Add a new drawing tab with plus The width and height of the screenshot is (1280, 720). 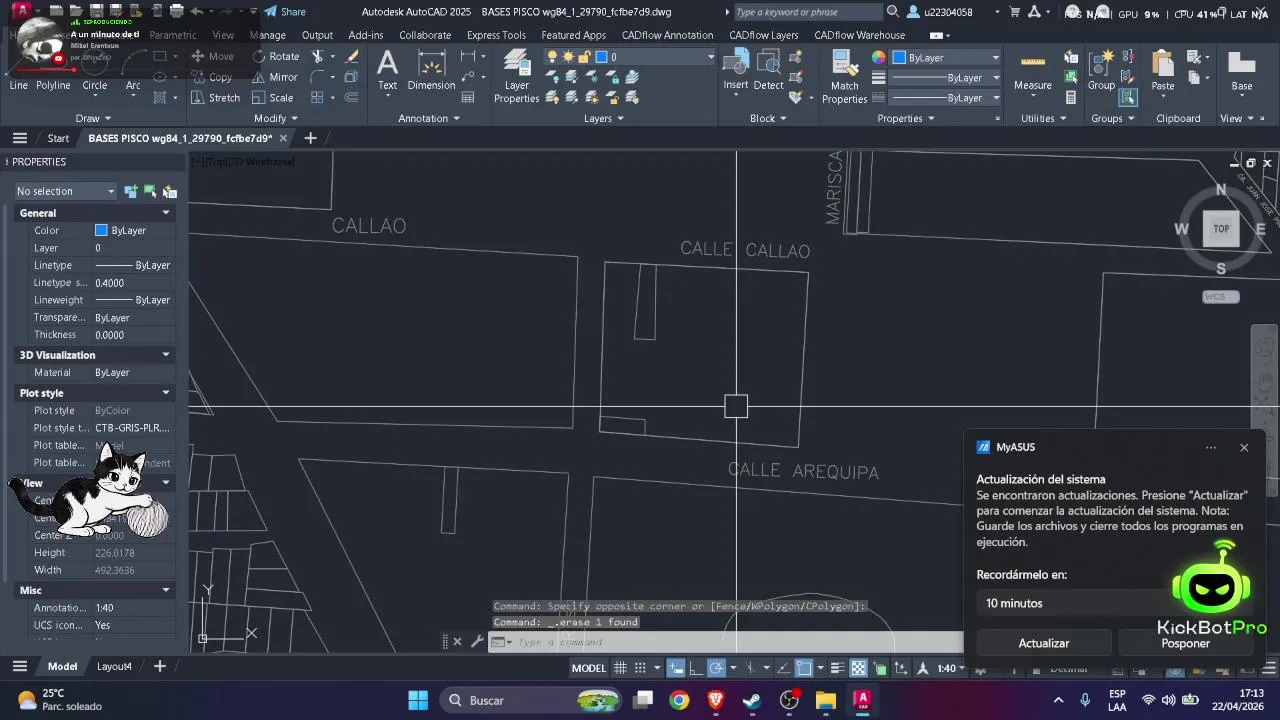point(310,138)
